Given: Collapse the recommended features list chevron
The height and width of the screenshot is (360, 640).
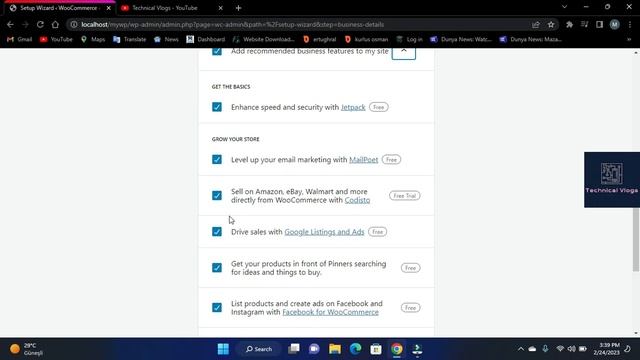Looking at the screenshot, I should coord(404,52).
